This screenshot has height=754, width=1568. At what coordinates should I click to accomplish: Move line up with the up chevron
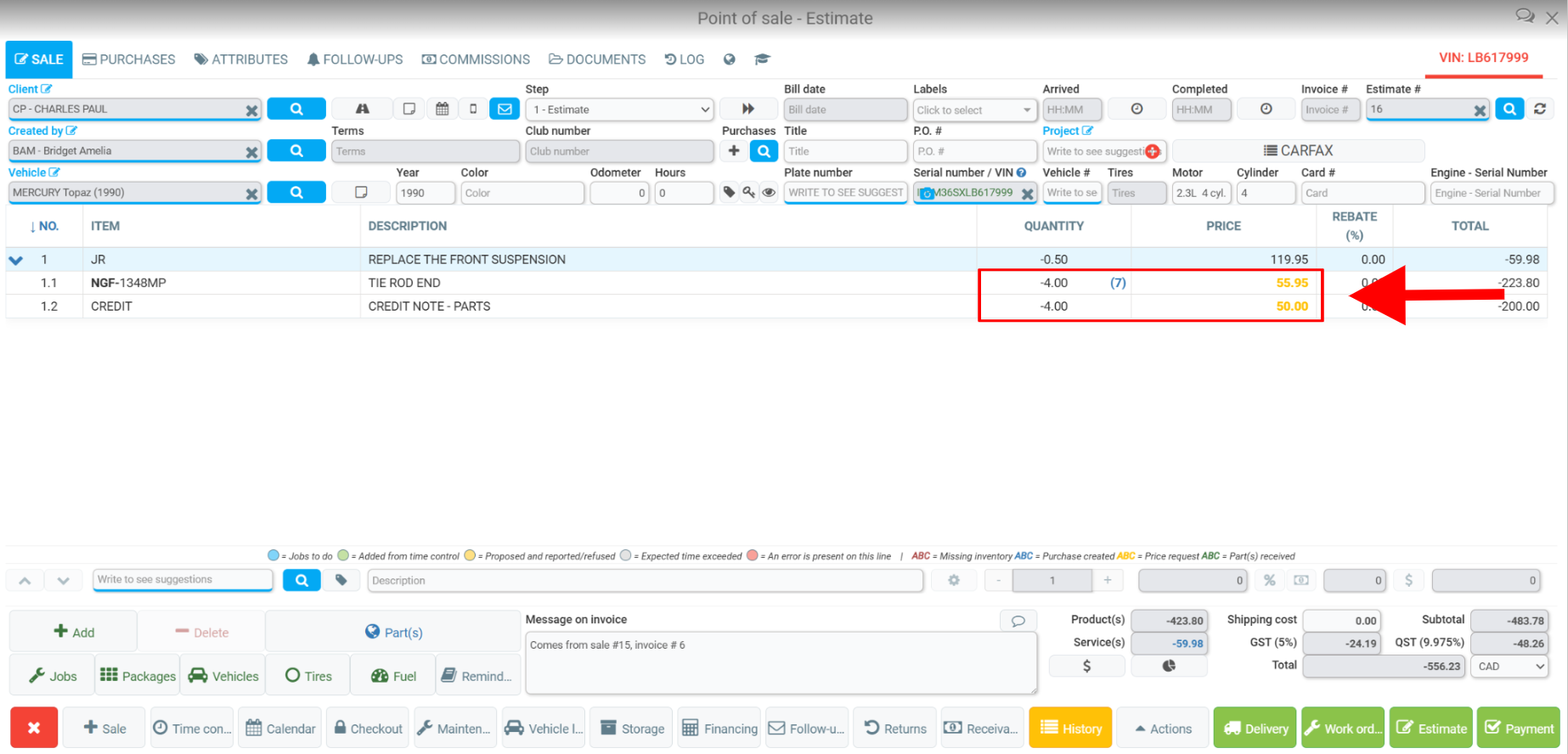point(25,580)
